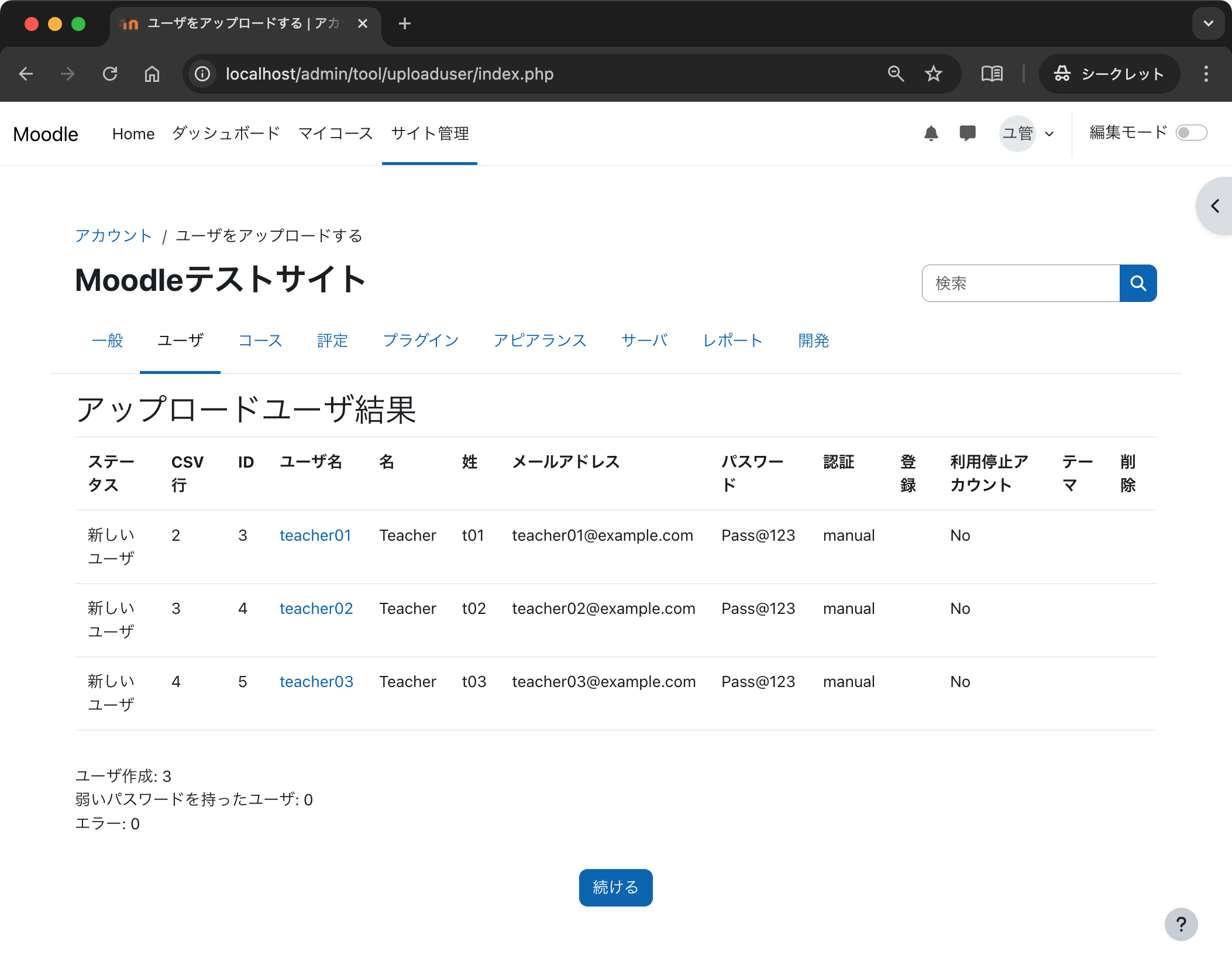1232x975 pixels.
Task: Expand the right side drawer chevron
Action: coord(1214,206)
